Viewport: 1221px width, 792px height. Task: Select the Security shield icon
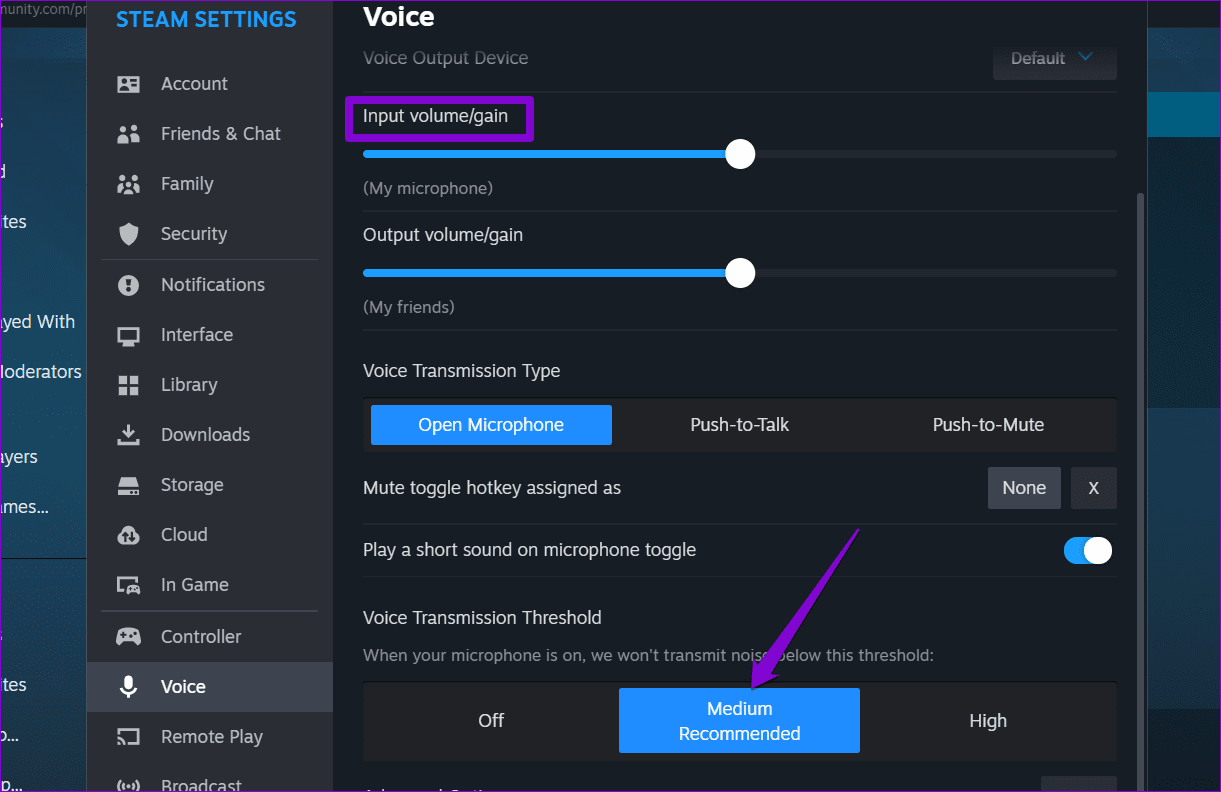click(128, 234)
